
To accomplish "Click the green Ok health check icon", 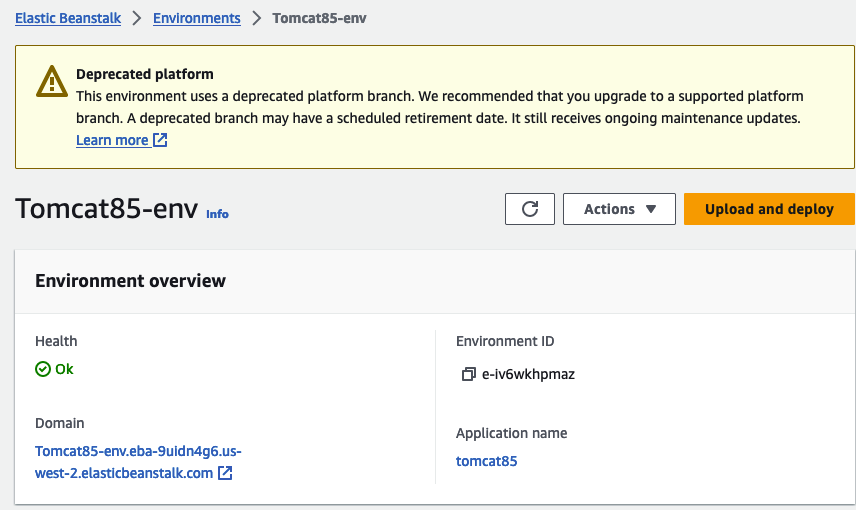I will pyautogui.click(x=43, y=369).
